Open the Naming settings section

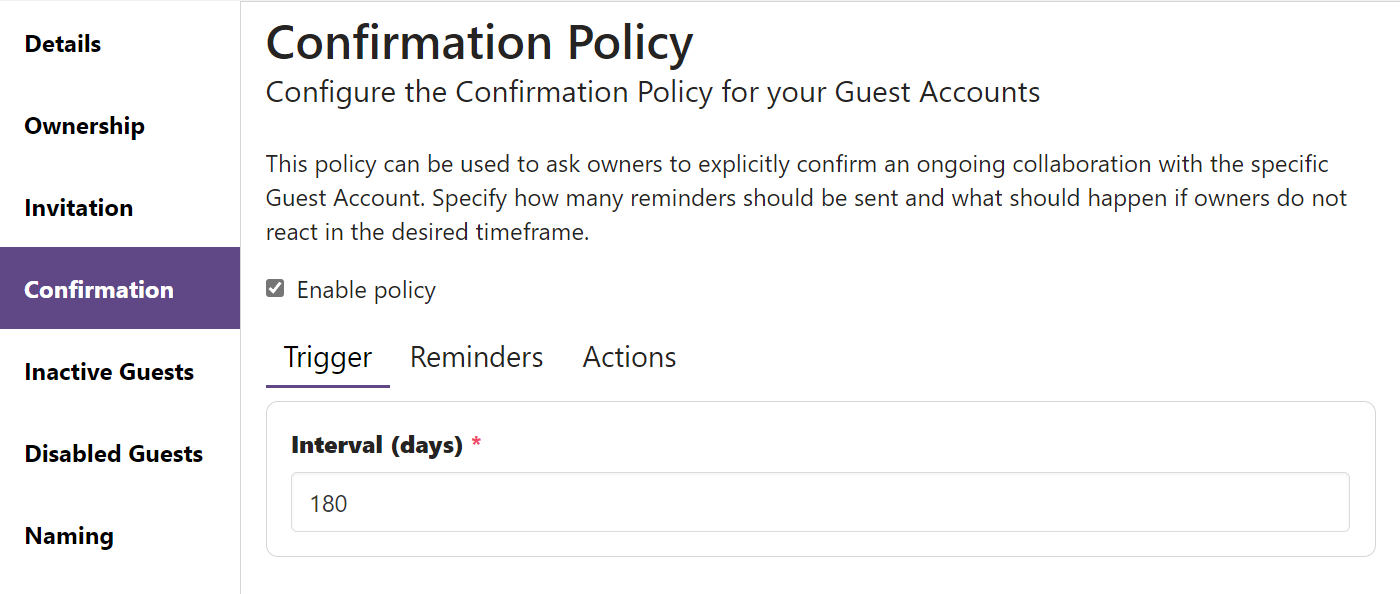[68, 535]
